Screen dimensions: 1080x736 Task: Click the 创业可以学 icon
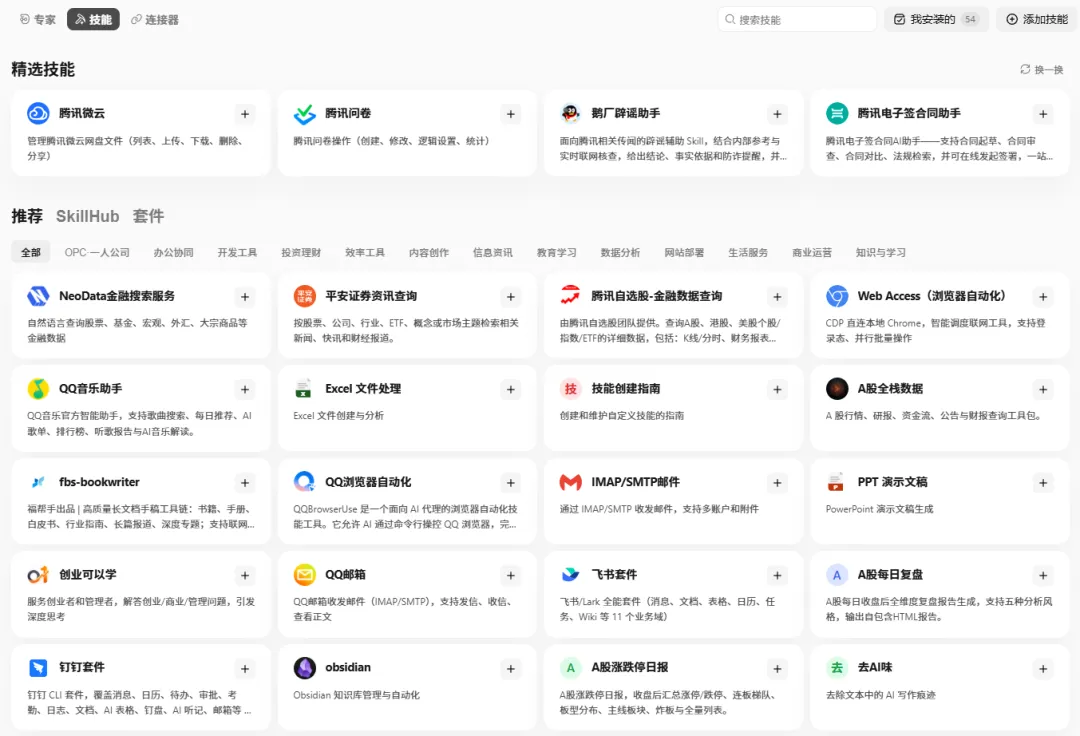click(x=38, y=575)
